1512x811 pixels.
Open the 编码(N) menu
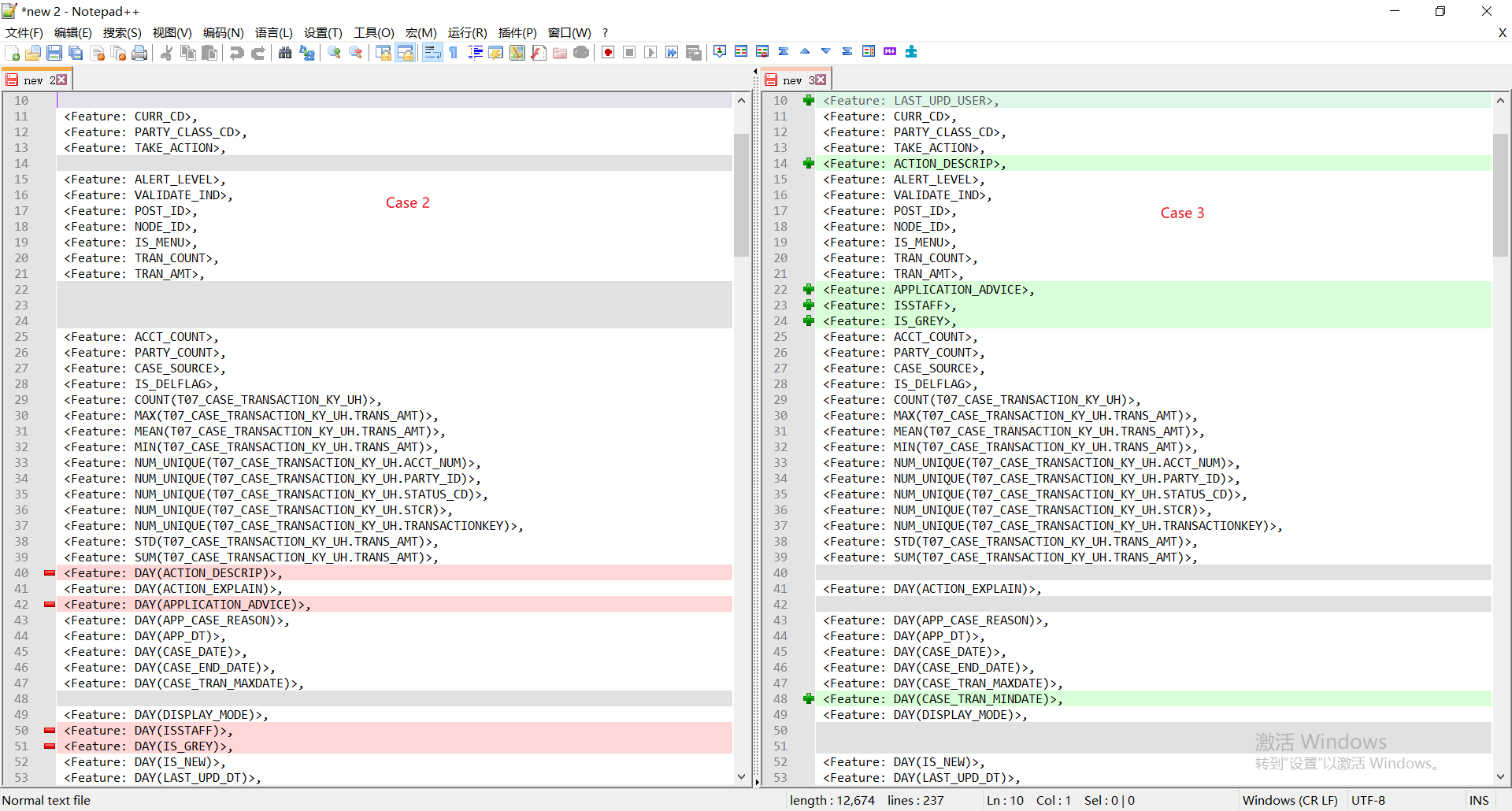tap(224, 32)
